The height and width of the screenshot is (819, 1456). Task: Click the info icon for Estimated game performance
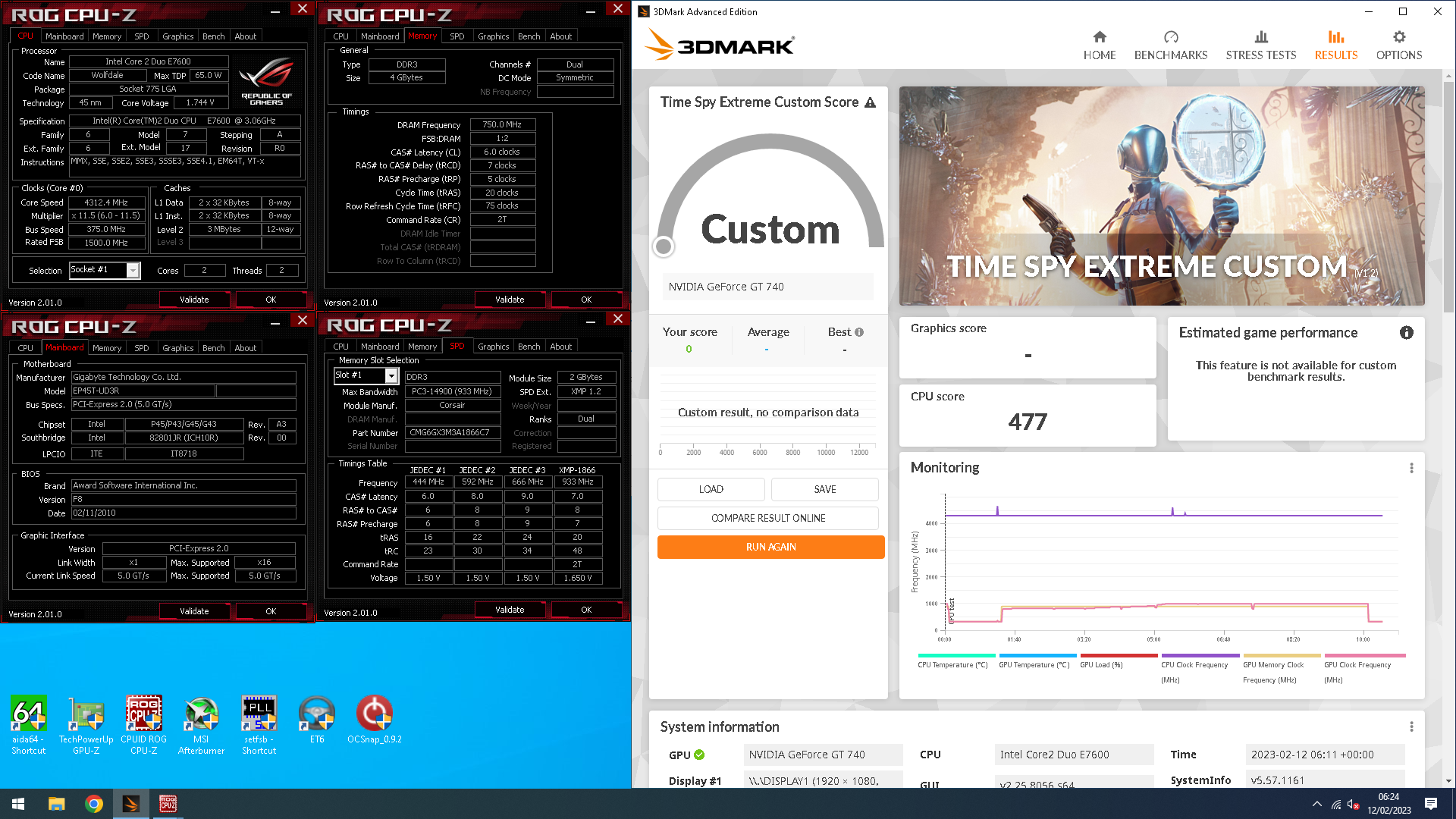(1406, 332)
